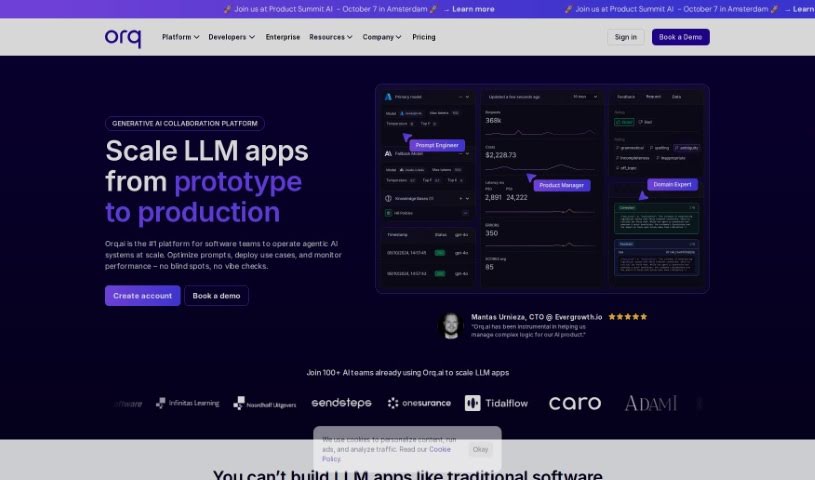Expand the Company navigation menu
Image resolution: width=815 pixels, height=480 pixels.
(382, 37)
